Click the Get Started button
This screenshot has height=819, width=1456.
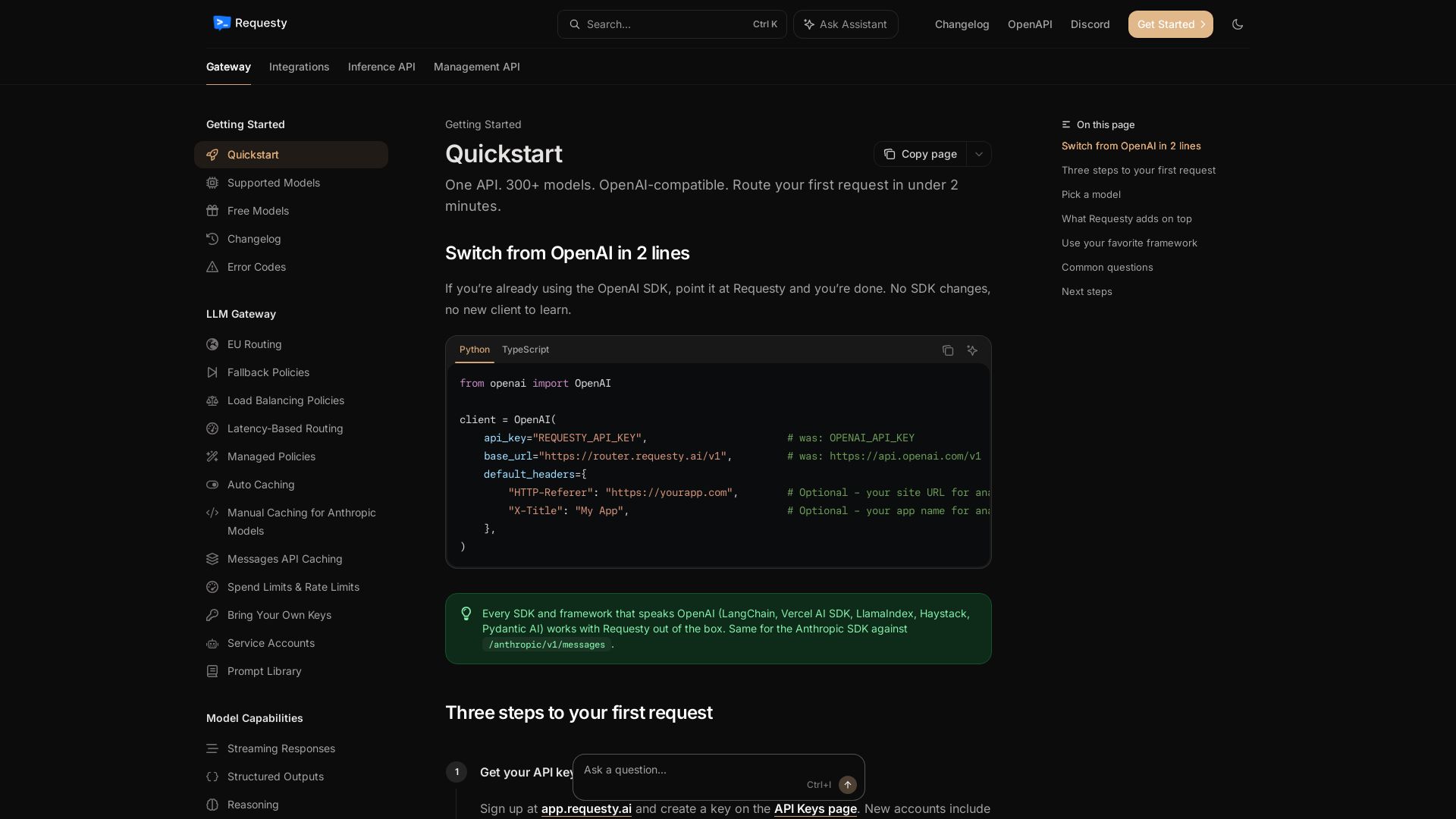pos(1171,24)
